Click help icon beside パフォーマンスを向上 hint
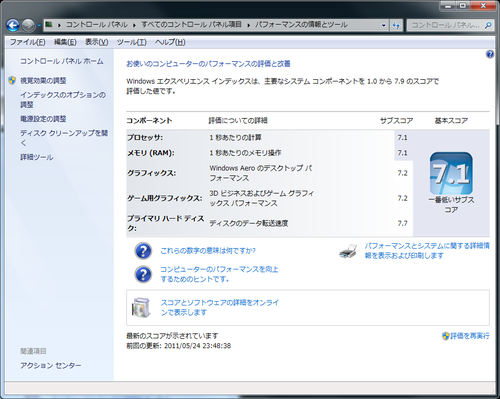 point(143,274)
